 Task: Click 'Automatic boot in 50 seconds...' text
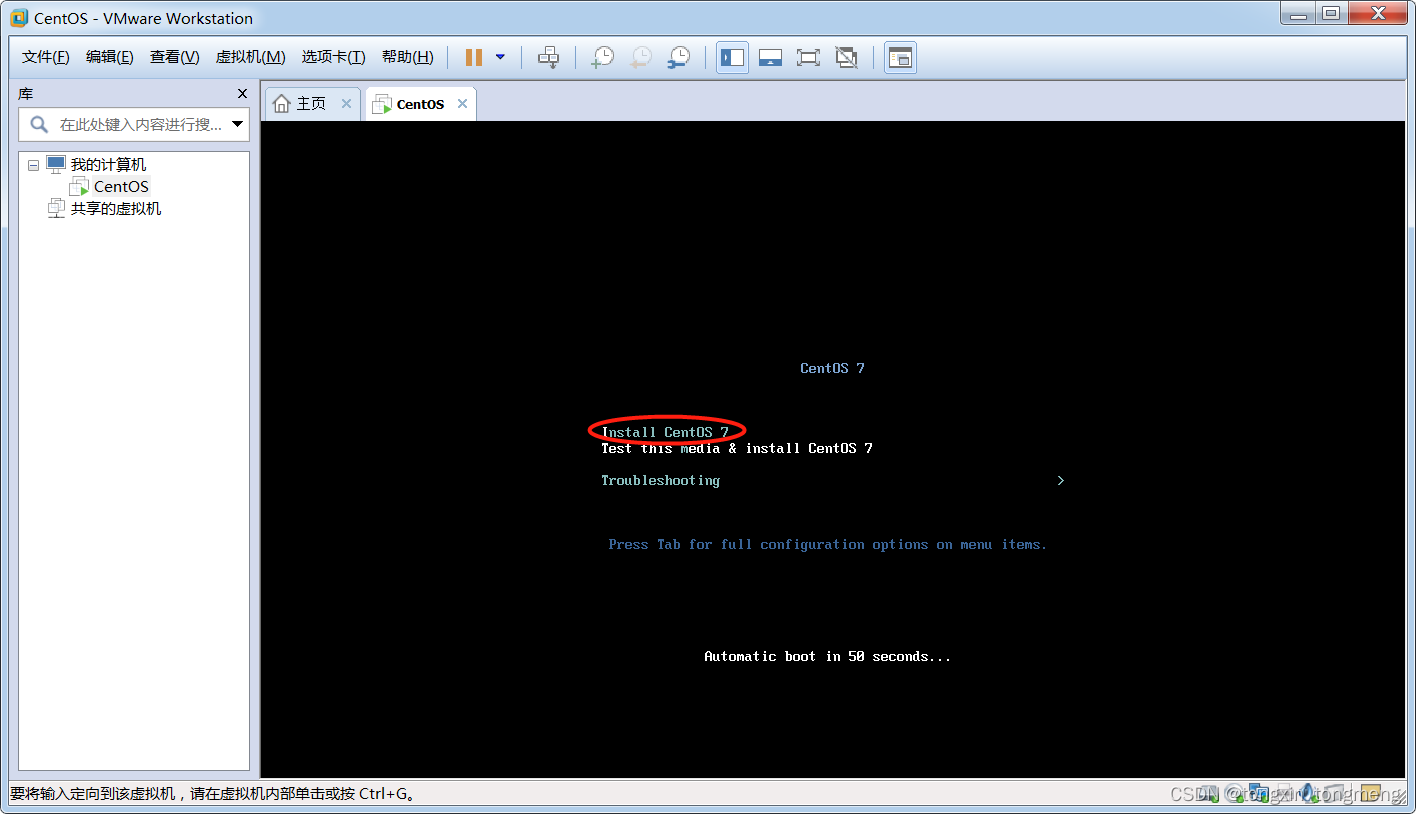coord(828,657)
